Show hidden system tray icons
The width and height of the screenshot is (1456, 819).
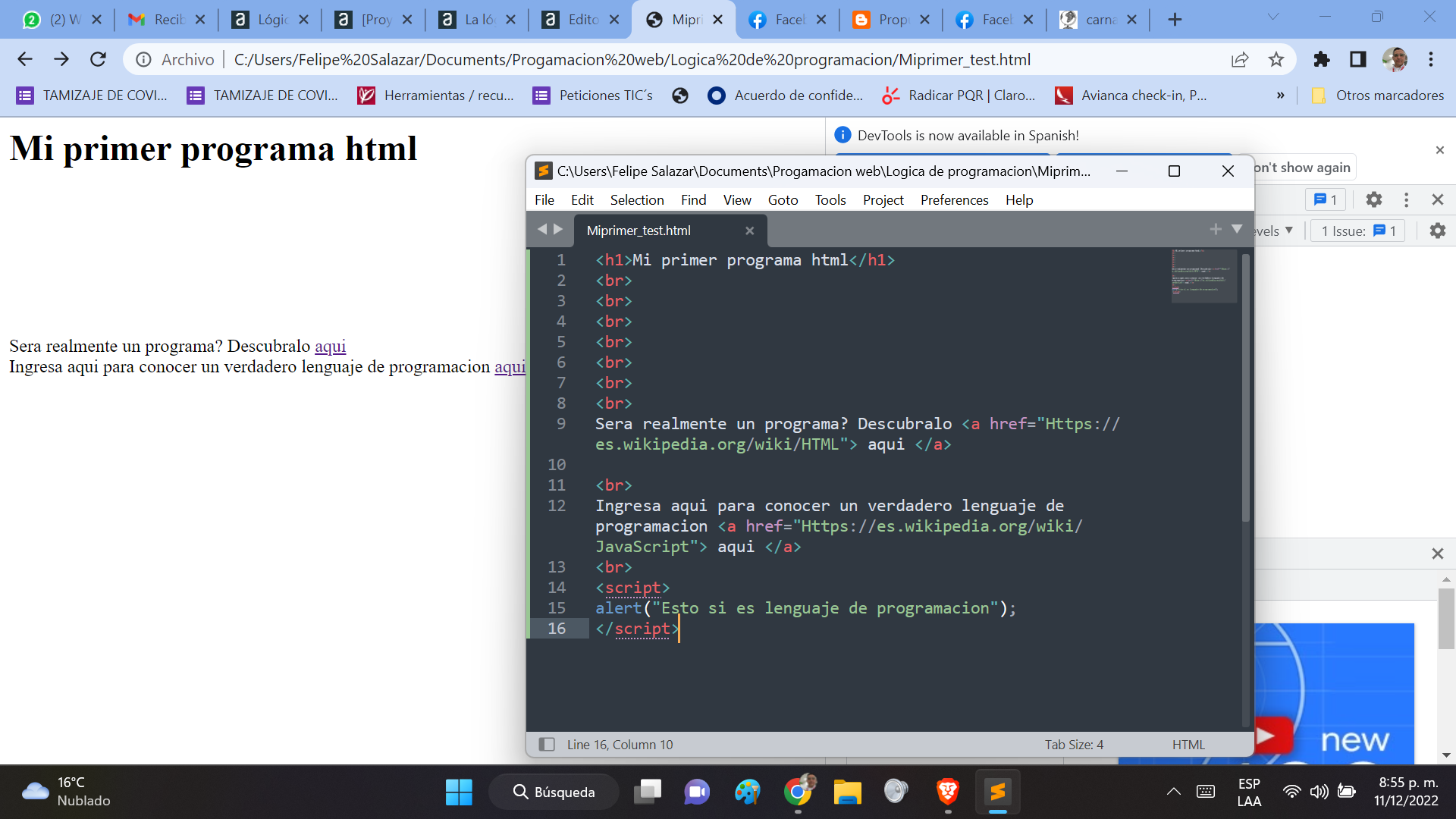point(1174,792)
